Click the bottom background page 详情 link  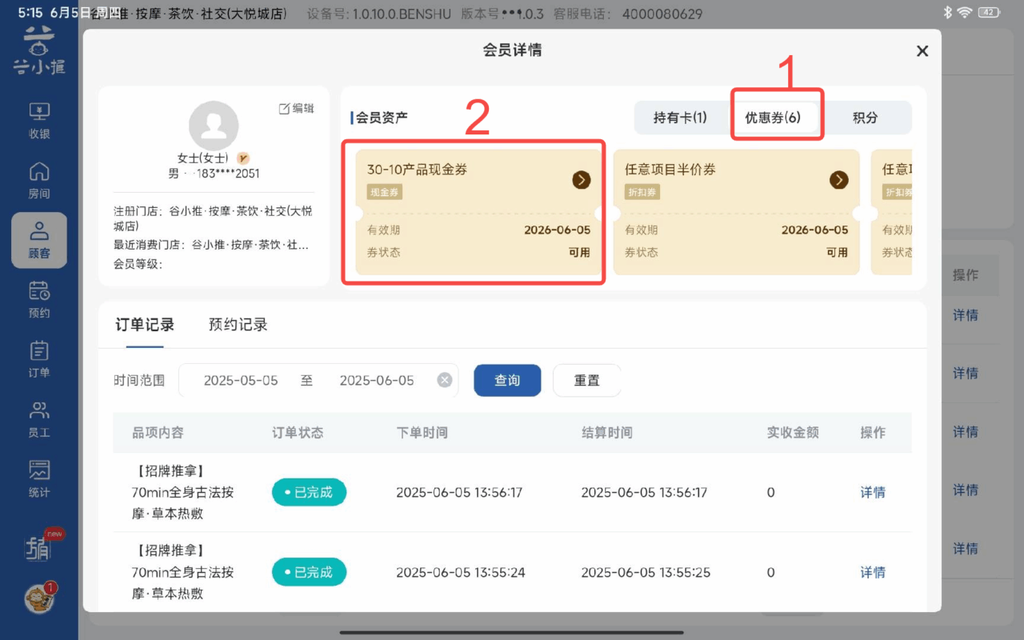(965, 549)
